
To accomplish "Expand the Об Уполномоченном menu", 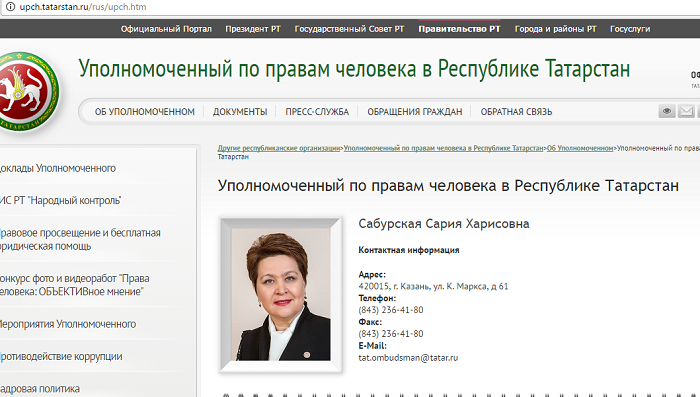I will [x=145, y=112].
